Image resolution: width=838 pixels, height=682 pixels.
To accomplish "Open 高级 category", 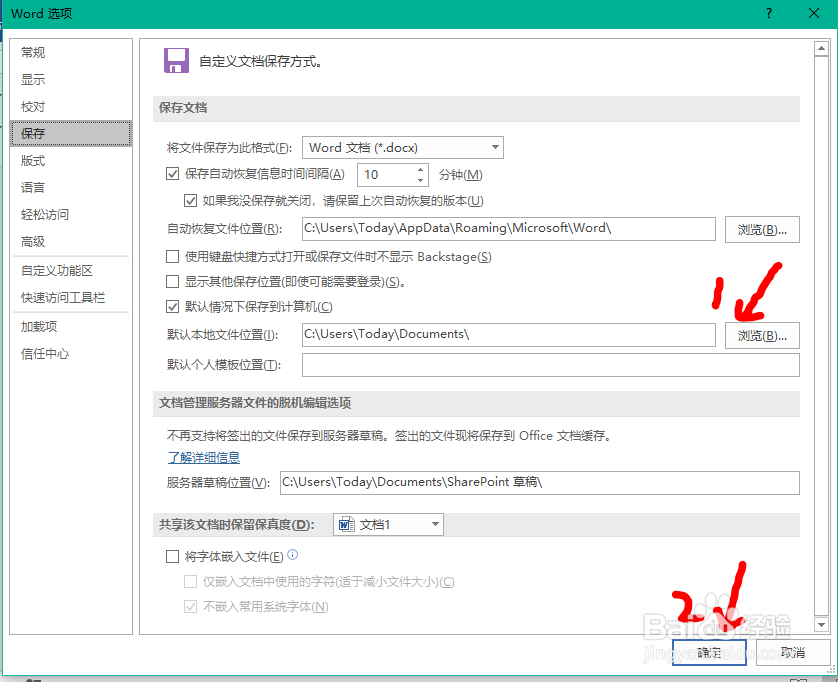I will [x=71, y=242].
